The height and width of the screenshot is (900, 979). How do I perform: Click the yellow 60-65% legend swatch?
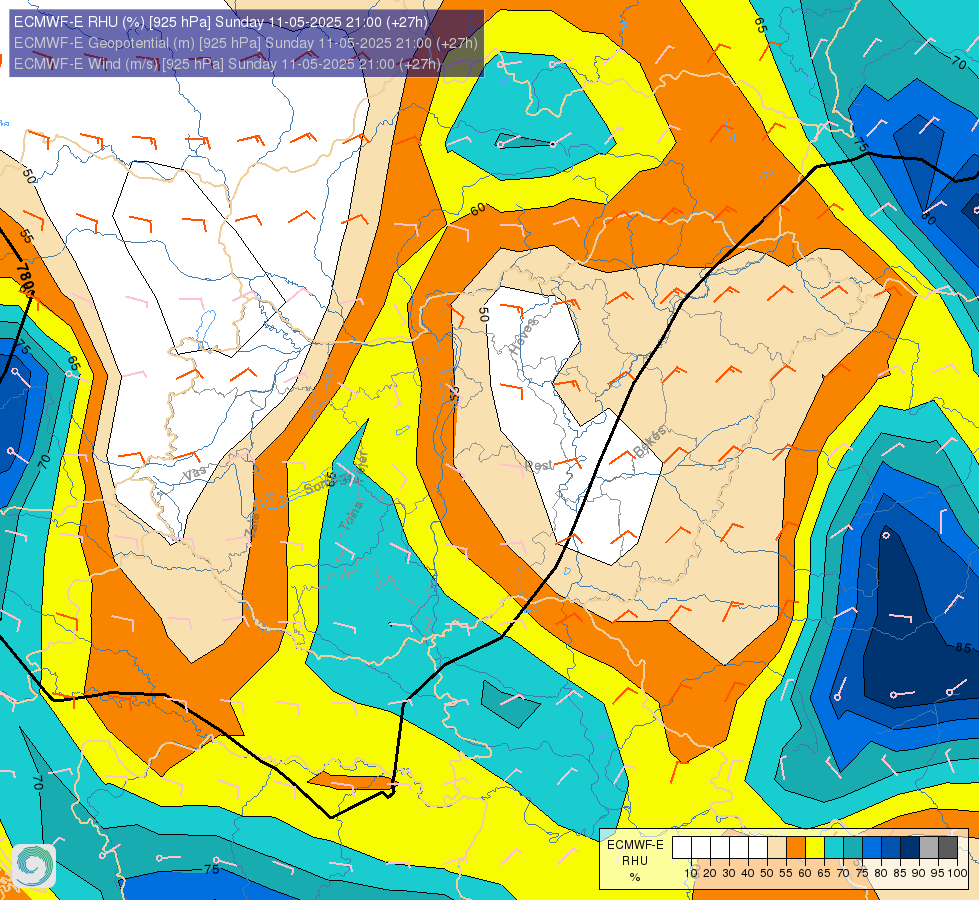click(815, 848)
